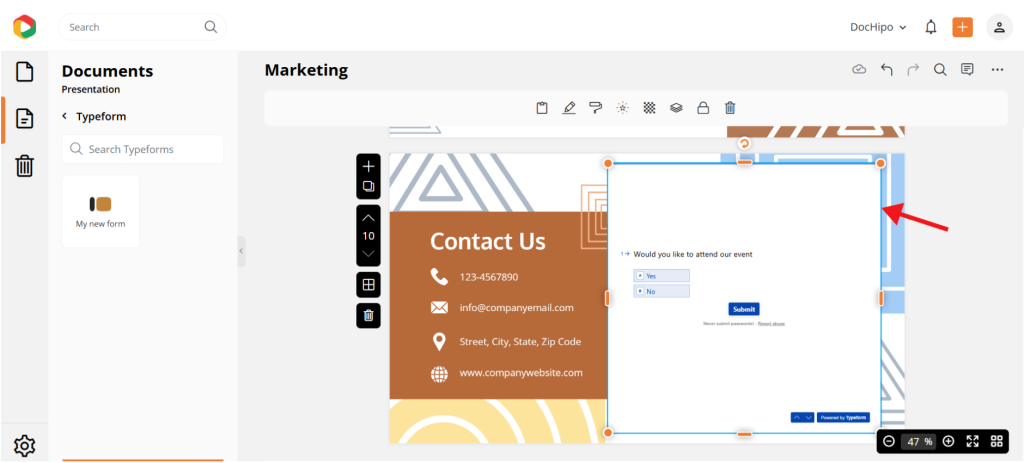Open the Trash in the left sidebar
This screenshot has width=1024, height=463.
point(25,166)
